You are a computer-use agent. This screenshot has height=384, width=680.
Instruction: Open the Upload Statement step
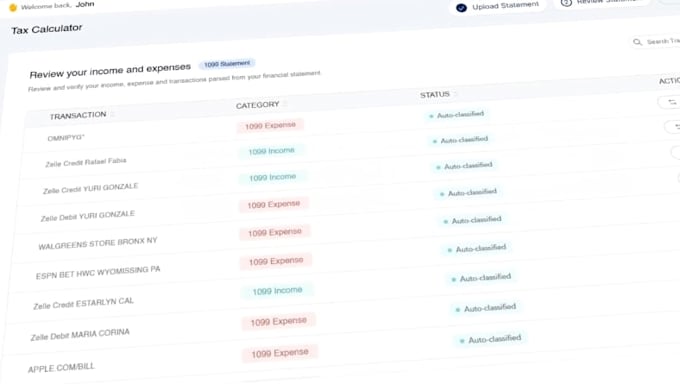(x=499, y=7)
